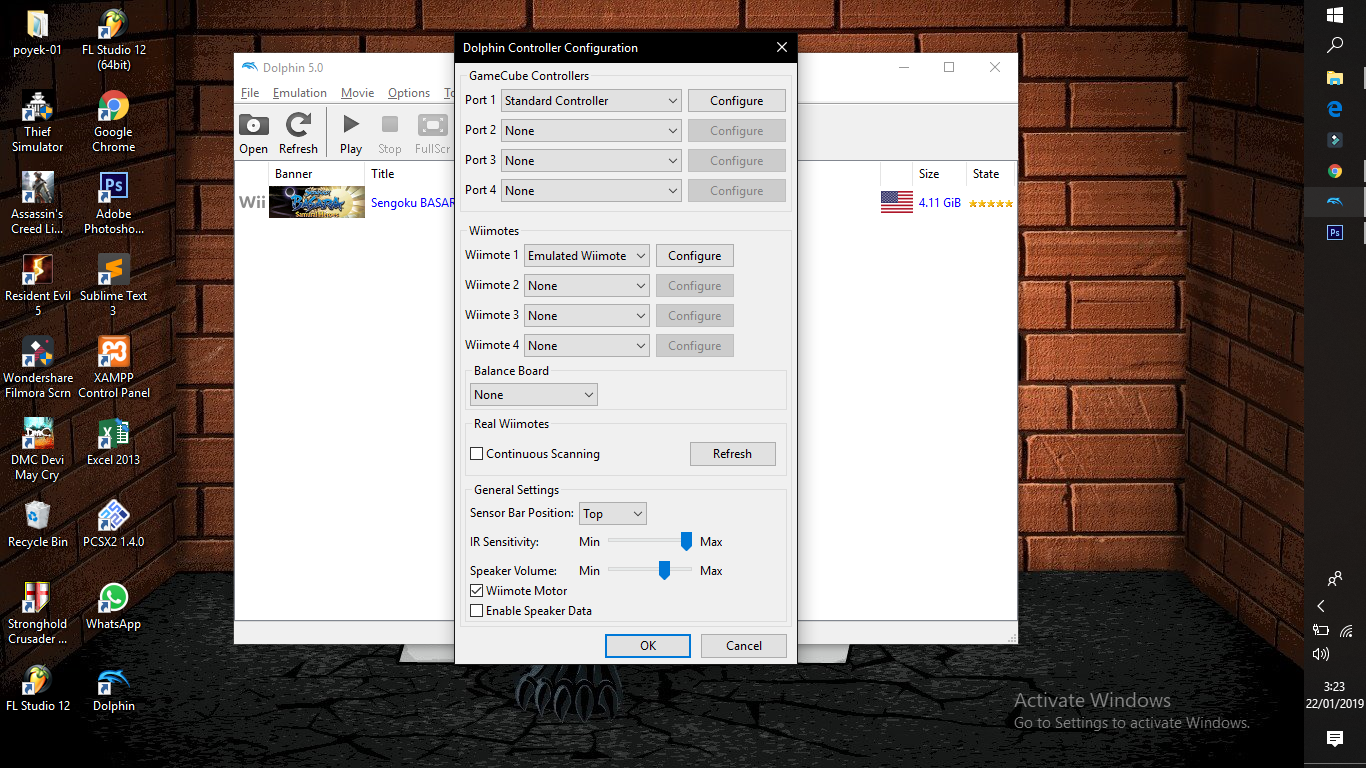Click Configure button for Port 1
This screenshot has height=768, width=1366.
click(x=736, y=101)
